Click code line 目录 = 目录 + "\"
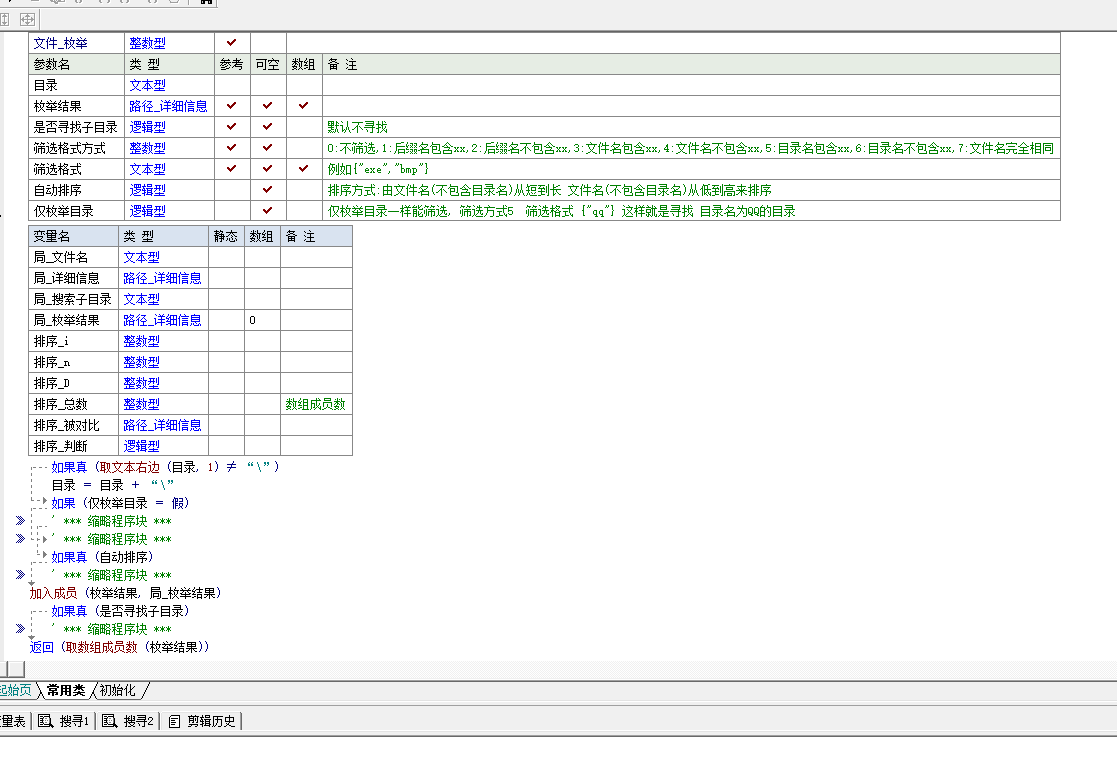This screenshot has width=1117, height=779. [x=113, y=485]
